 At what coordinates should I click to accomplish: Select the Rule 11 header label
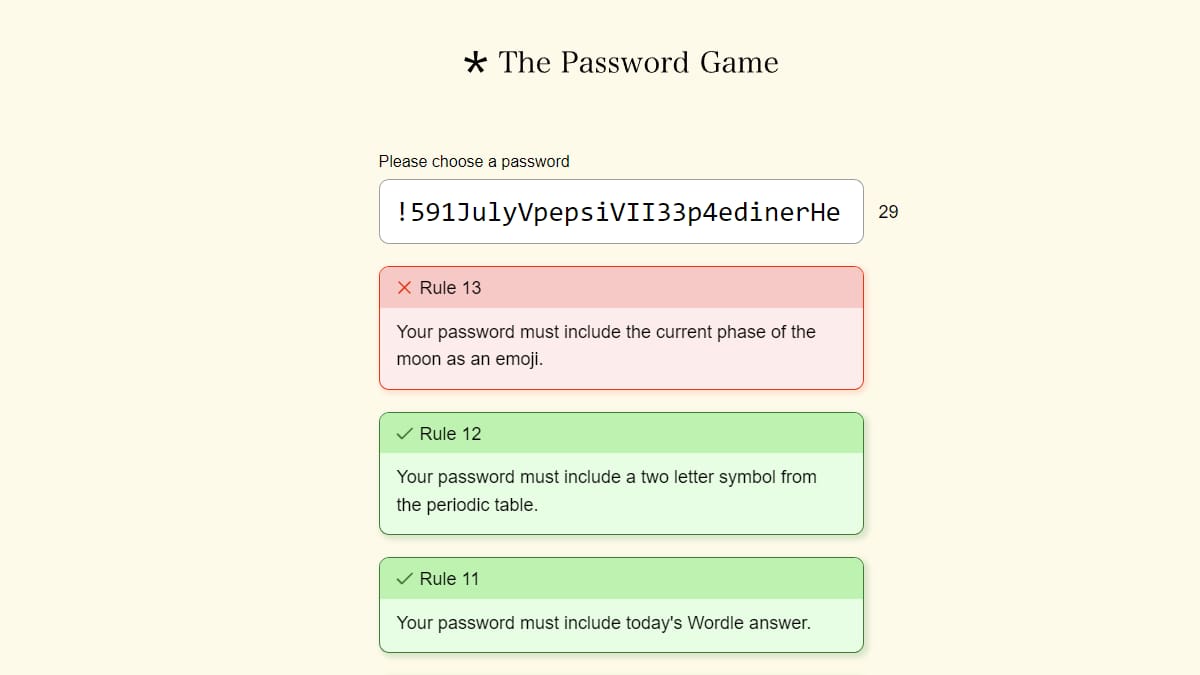(x=450, y=579)
